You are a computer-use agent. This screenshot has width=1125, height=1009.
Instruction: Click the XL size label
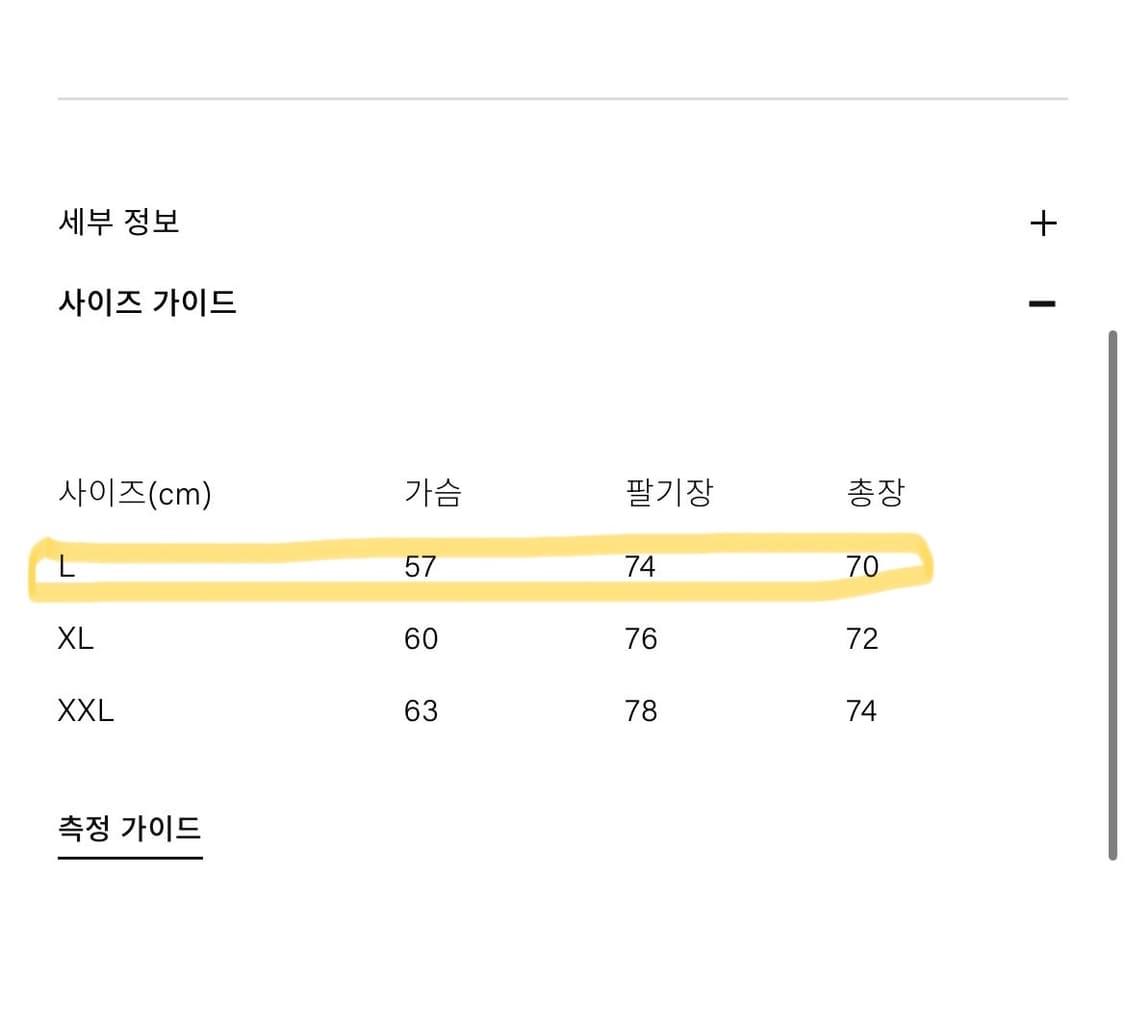[x=76, y=638]
